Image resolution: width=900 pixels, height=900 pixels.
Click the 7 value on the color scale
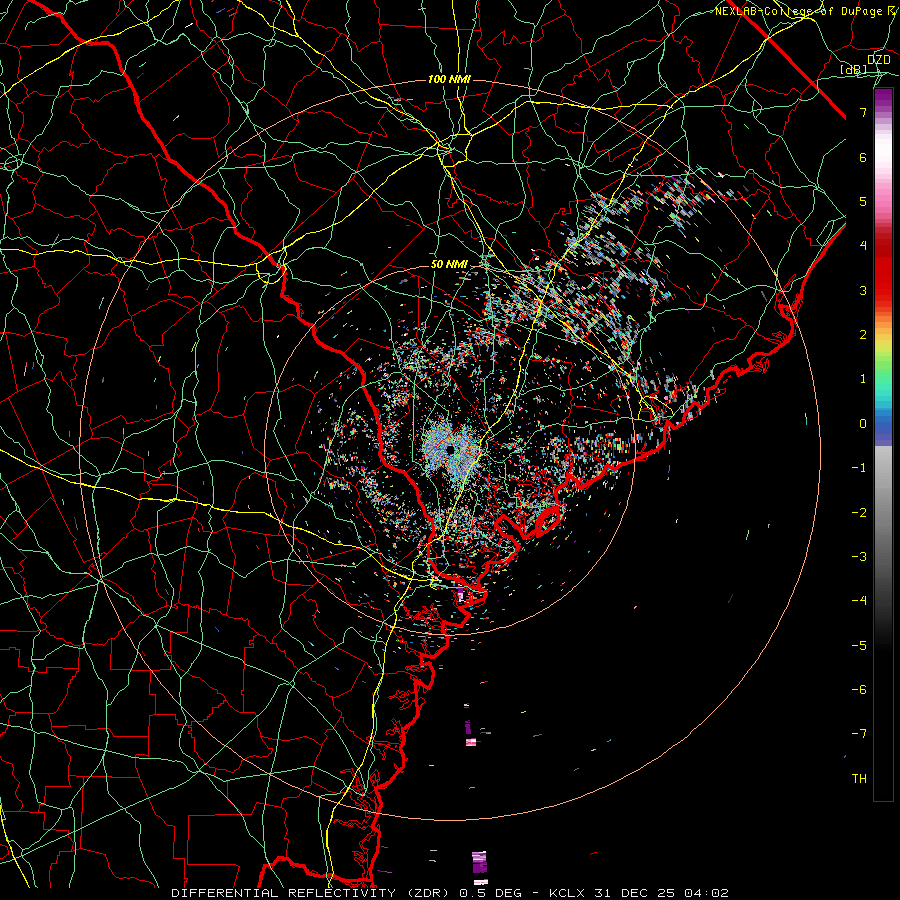[863, 112]
